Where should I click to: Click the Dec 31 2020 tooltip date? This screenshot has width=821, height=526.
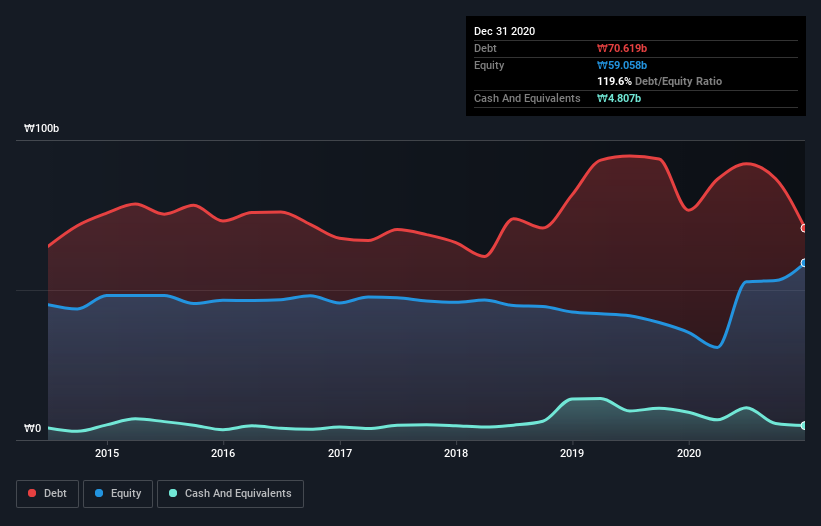(x=504, y=31)
